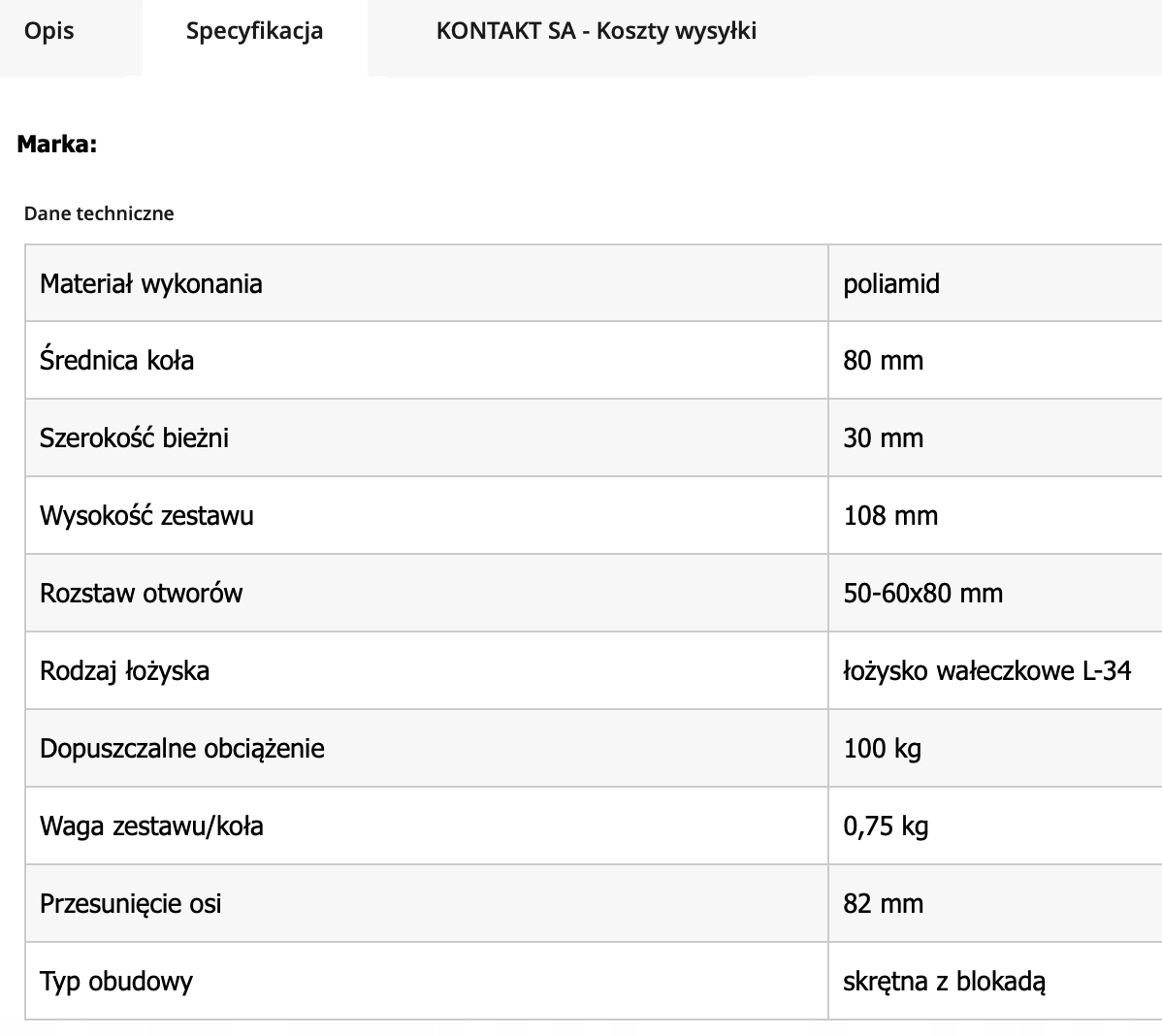1162x1036 pixels.
Task: Open KONTAKT SA - Koszty wysyłki tab
Action: pos(596,31)
